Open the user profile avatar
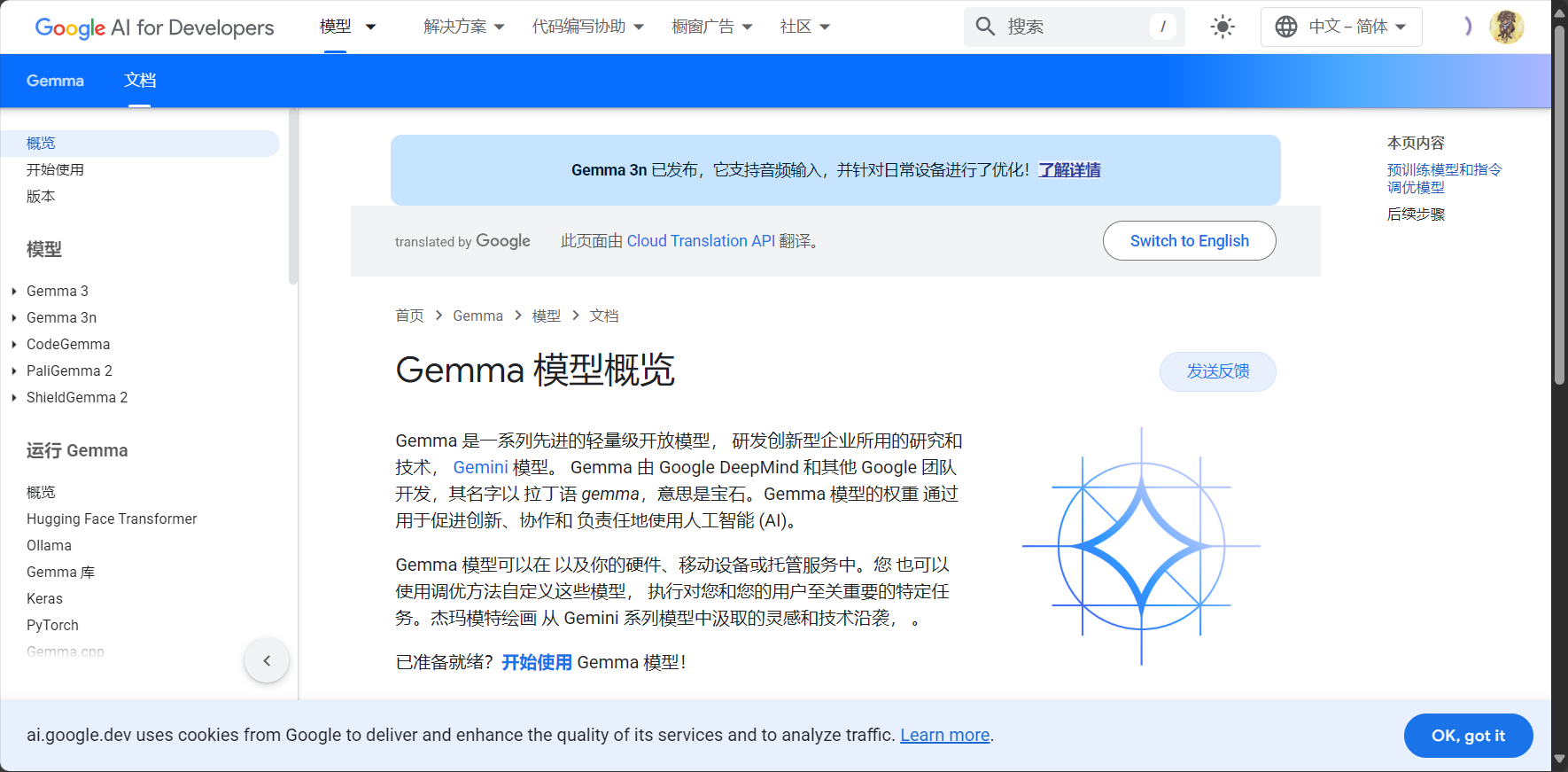1568x772 pixels. pyautogui.click(x=1506, y=27)
